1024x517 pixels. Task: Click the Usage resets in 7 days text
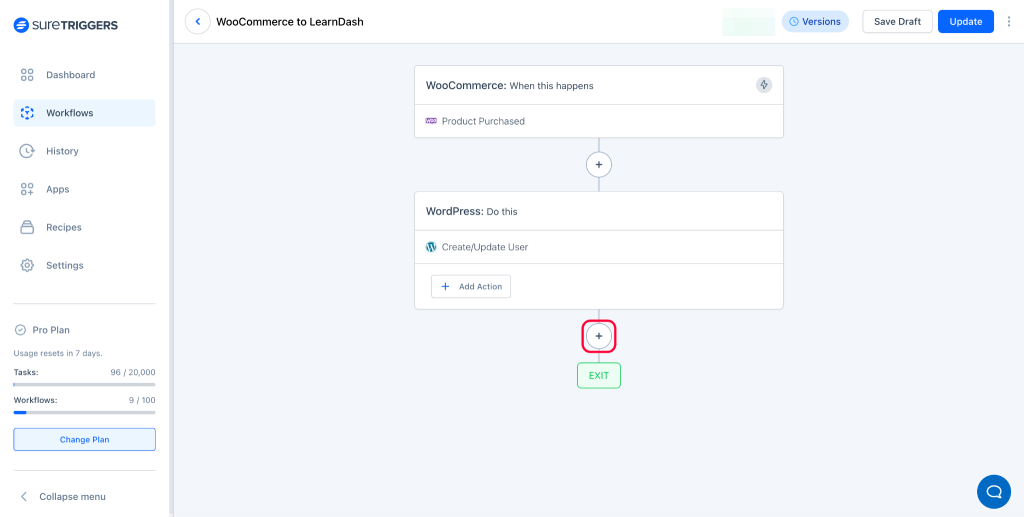(58, 353)
